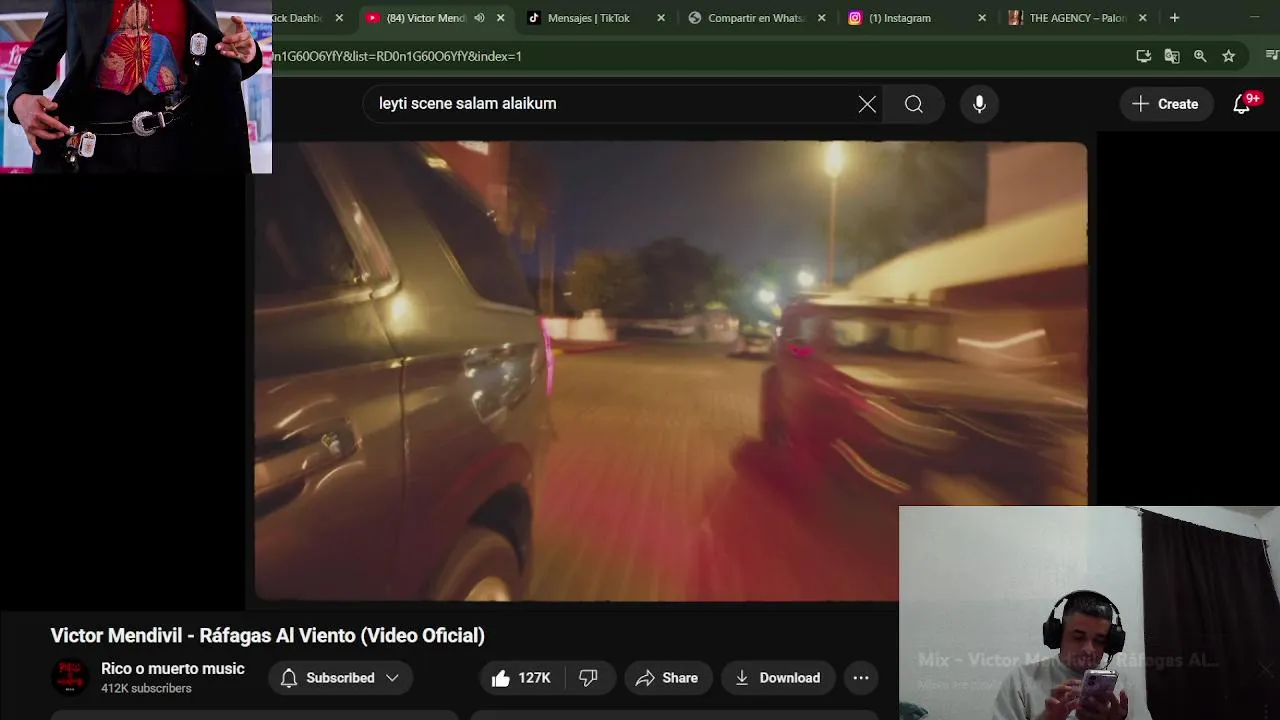Select the Victor Mendivil YouTube tab
1280x720 pixels.
[x=426, y=18]
